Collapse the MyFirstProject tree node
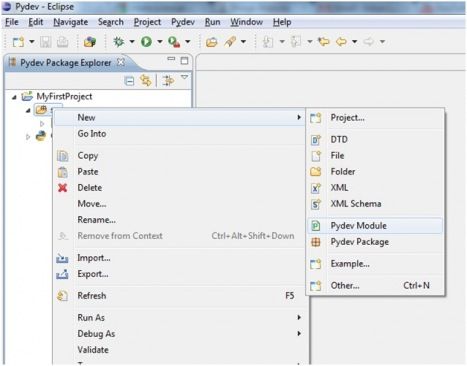Viewport: 467px width, 366px height. click(14, 97)
